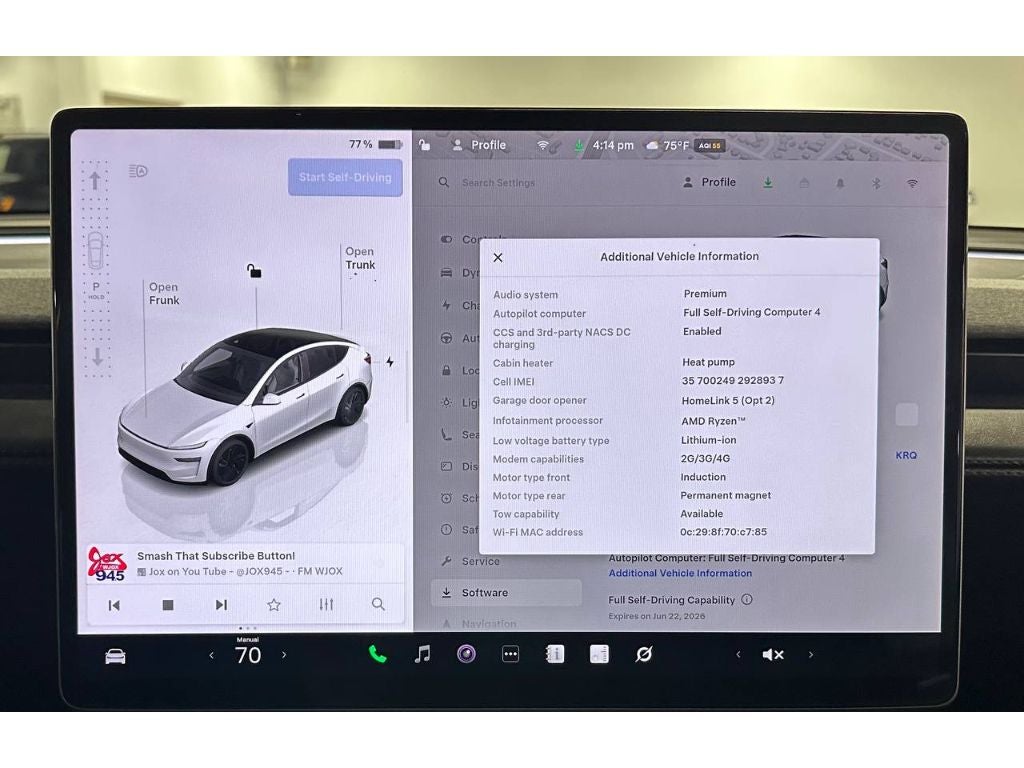Viewport: 1024px width, 768px height.
Task: Tap the 75°F weather reading
Action: click(x=676, y=146)
